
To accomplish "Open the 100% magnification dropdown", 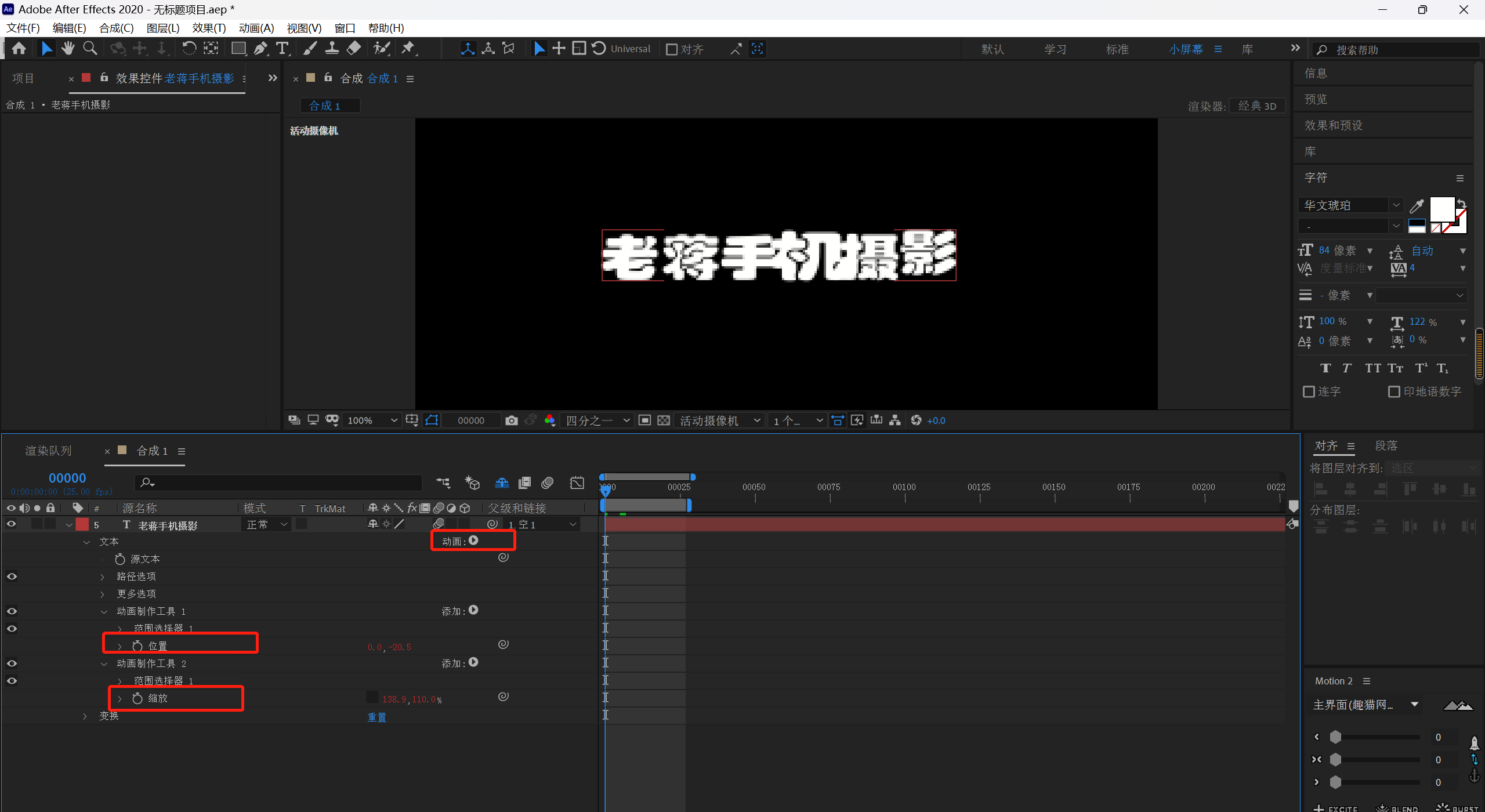I will click(371, 420).
